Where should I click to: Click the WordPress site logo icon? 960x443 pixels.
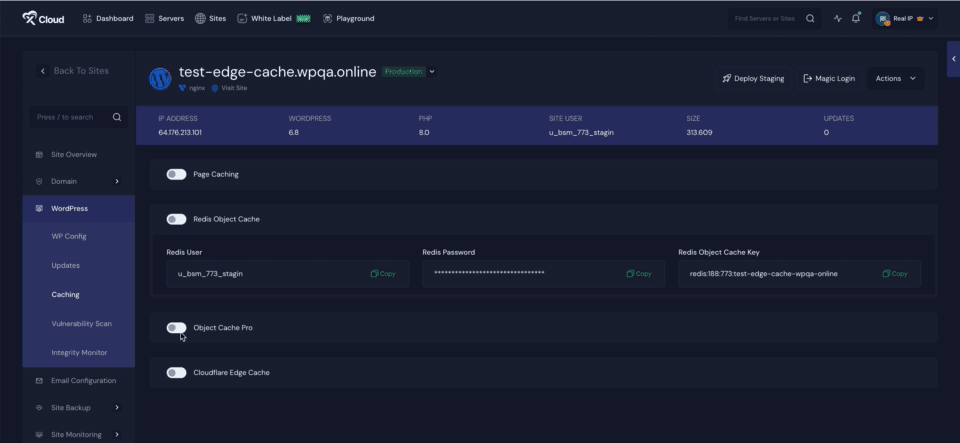pyautogui.click(x=160, y=78)
